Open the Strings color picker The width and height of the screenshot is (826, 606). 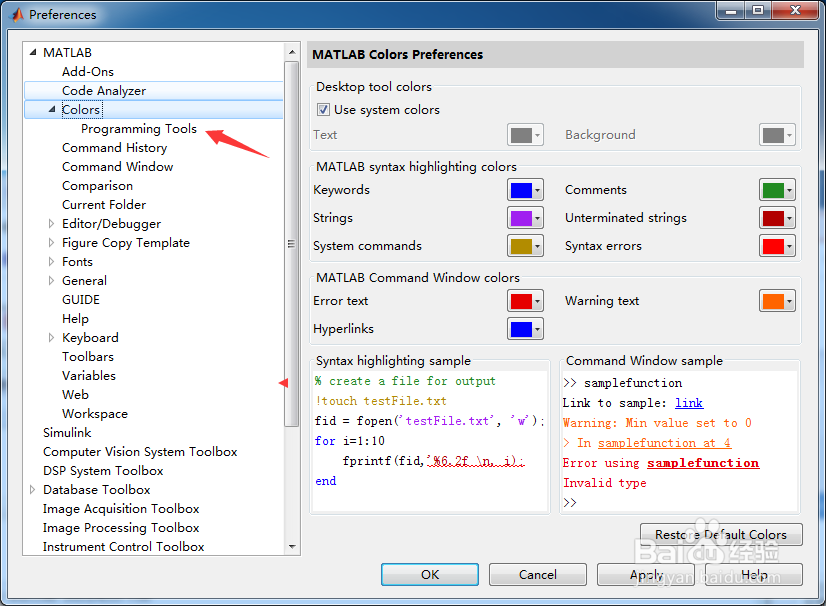click(x=525, y=218)
